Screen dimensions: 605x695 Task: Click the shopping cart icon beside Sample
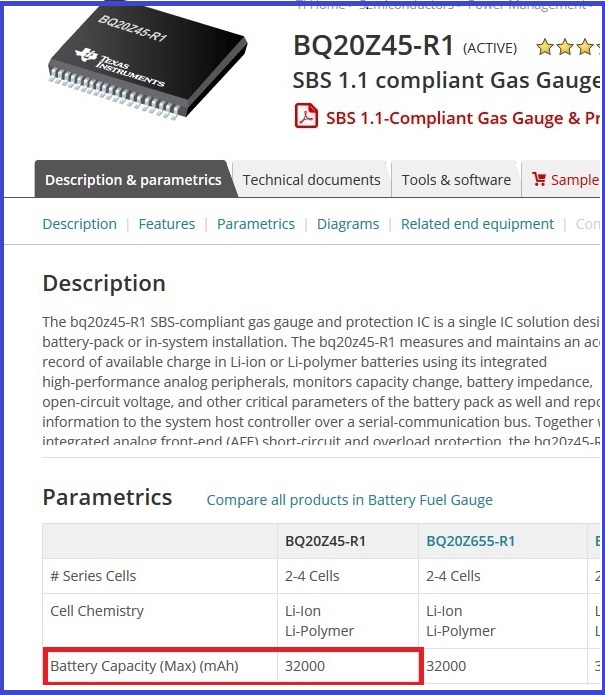539,180
